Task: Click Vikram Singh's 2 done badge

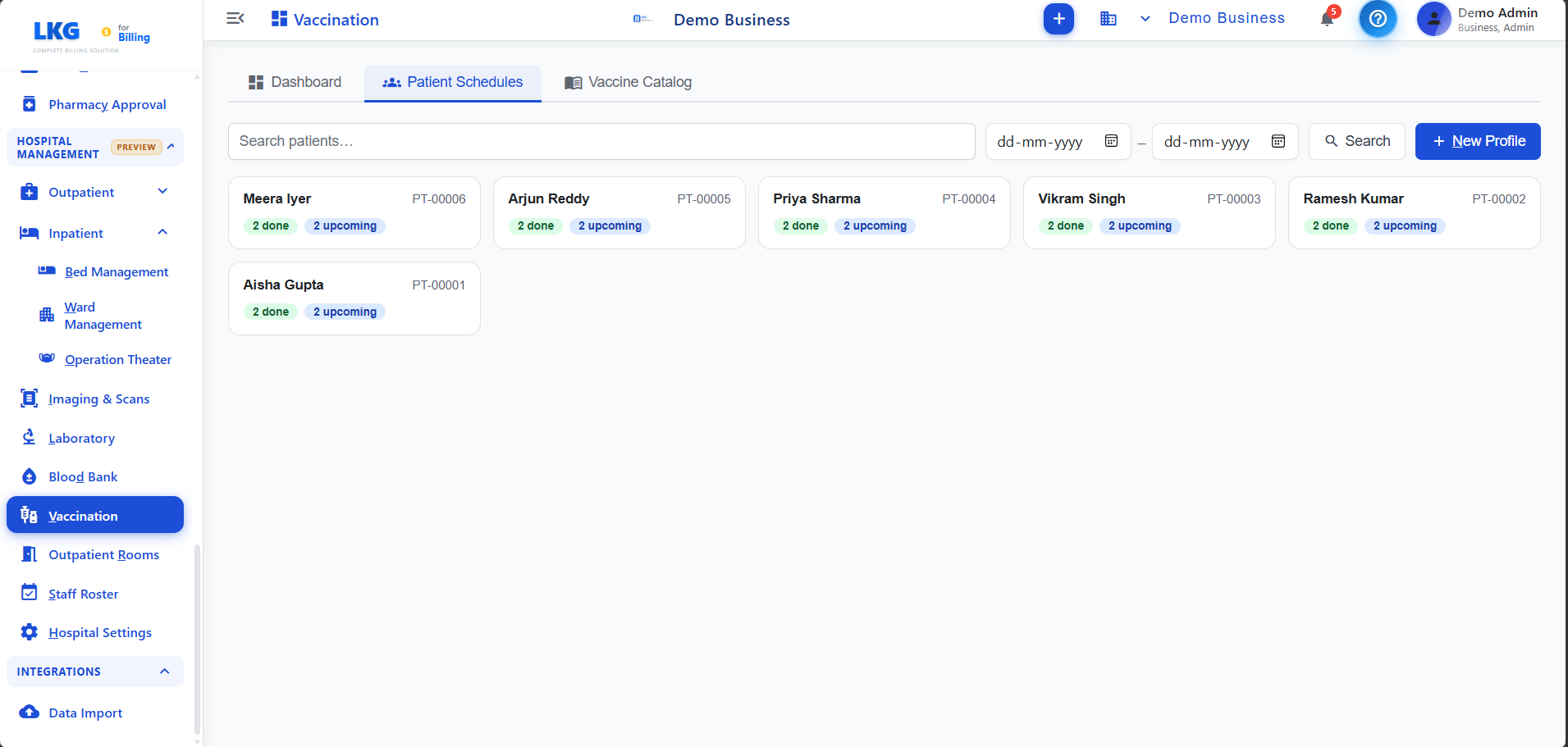Action: click(x=1066, y=225)
